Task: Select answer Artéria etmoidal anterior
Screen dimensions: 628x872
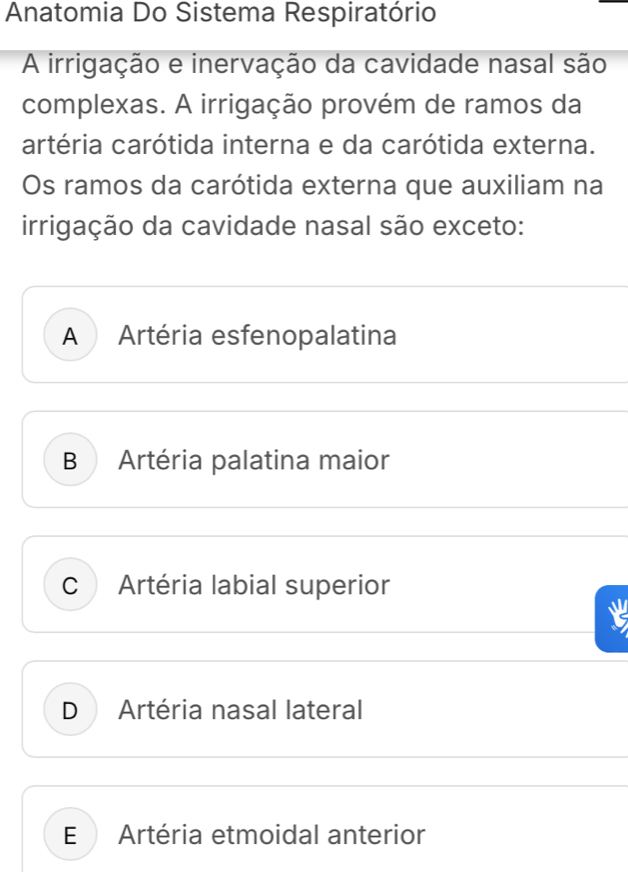Action: tap(271, 834)
